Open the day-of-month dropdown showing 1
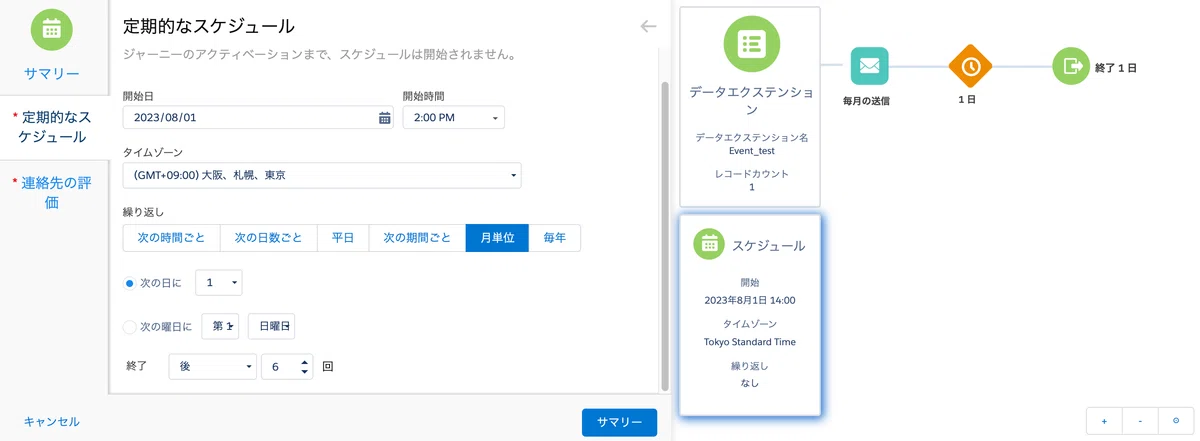 pos(218,283)
